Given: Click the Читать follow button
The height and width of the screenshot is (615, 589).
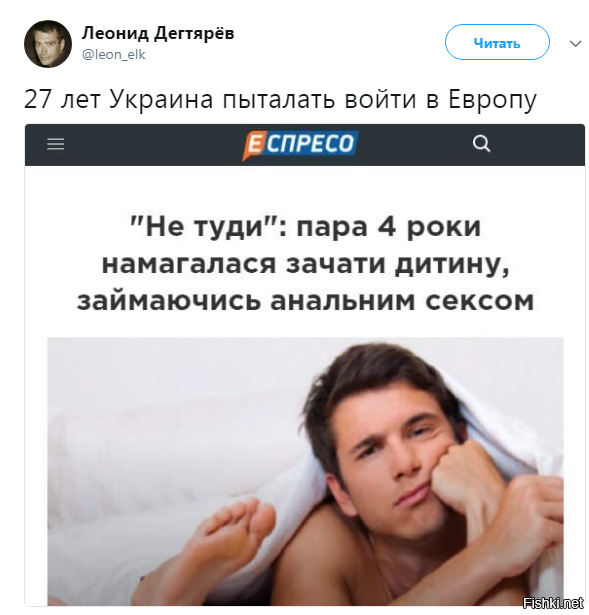Looking at the screenshot, I should point(497,42).
